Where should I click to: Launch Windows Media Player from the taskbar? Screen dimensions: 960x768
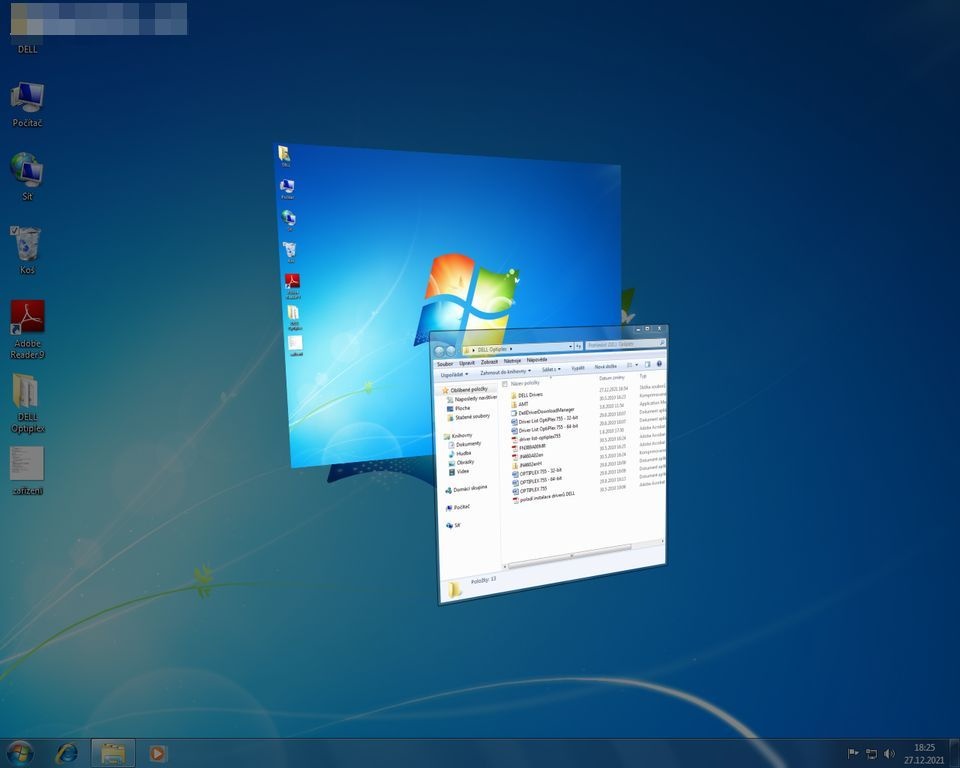157,753
